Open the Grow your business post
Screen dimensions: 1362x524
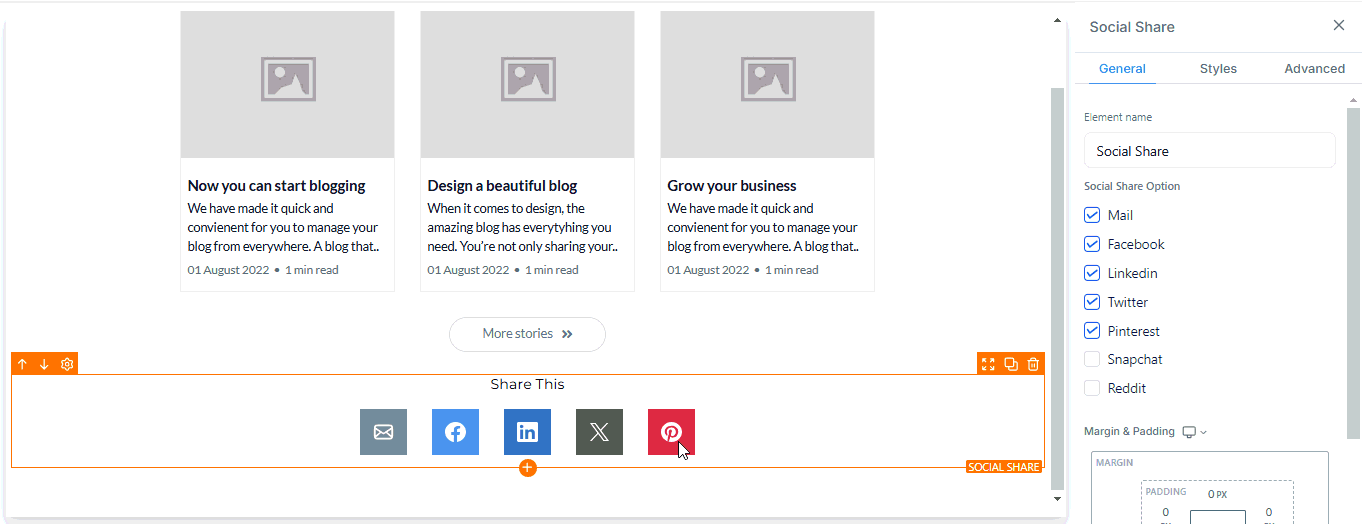[x=732, y=186]
